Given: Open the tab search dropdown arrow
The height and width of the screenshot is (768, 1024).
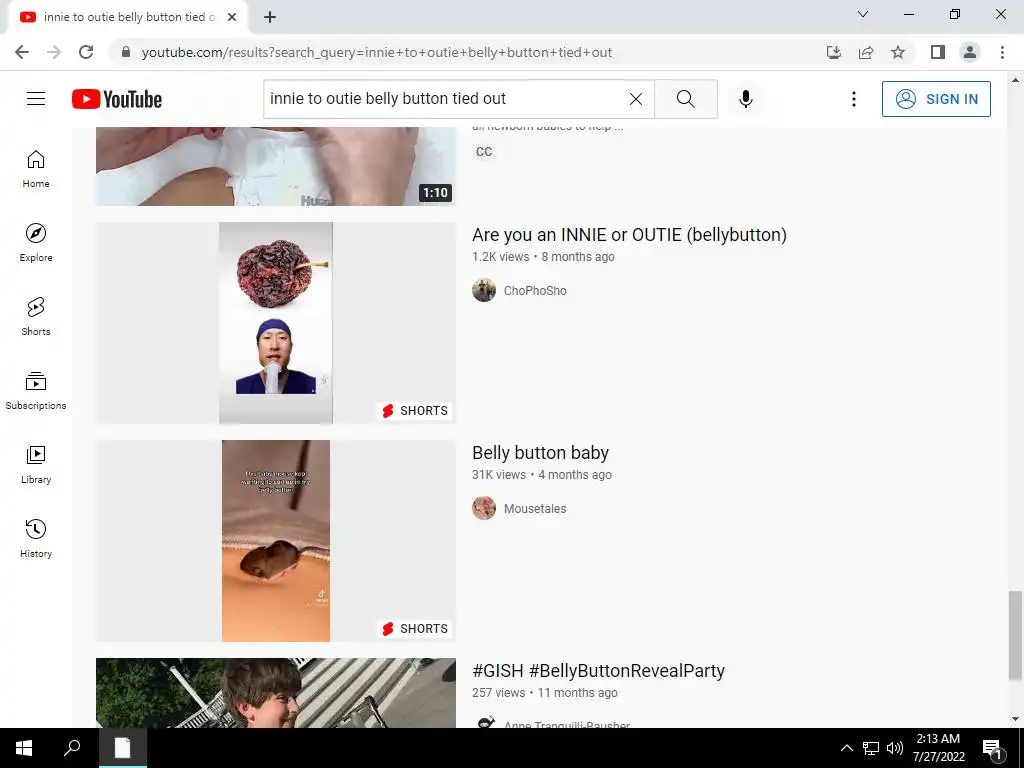Looking at the screenshot, I should click(863, 14).
